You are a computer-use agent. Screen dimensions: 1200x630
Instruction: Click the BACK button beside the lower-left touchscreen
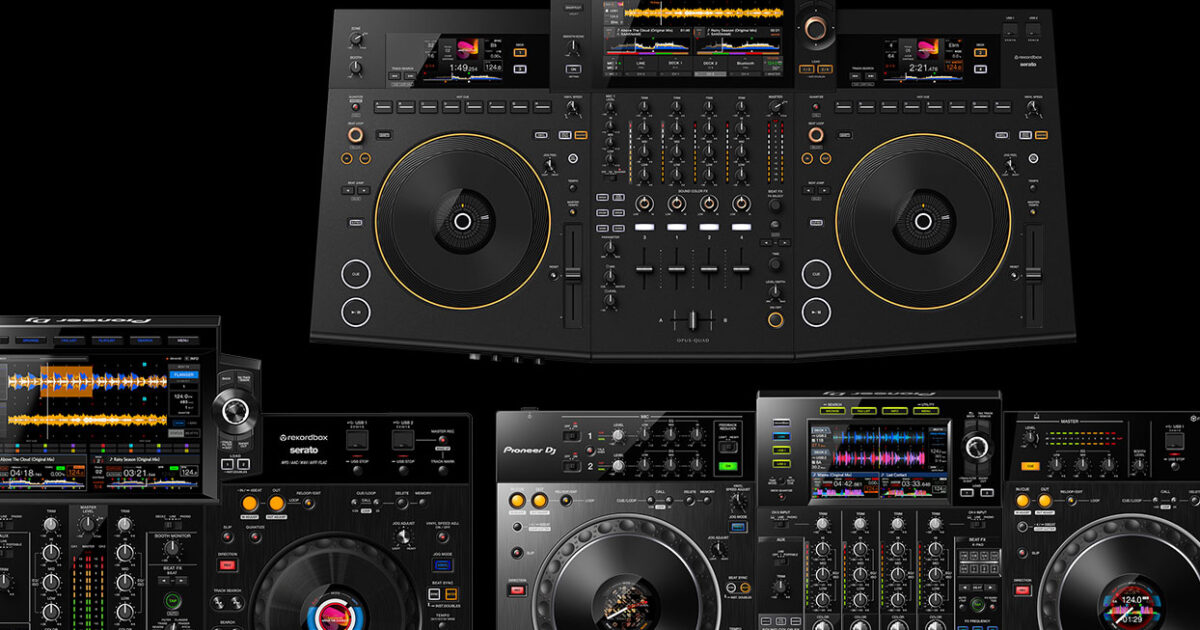pyautogui.click(x=226, y=379)
